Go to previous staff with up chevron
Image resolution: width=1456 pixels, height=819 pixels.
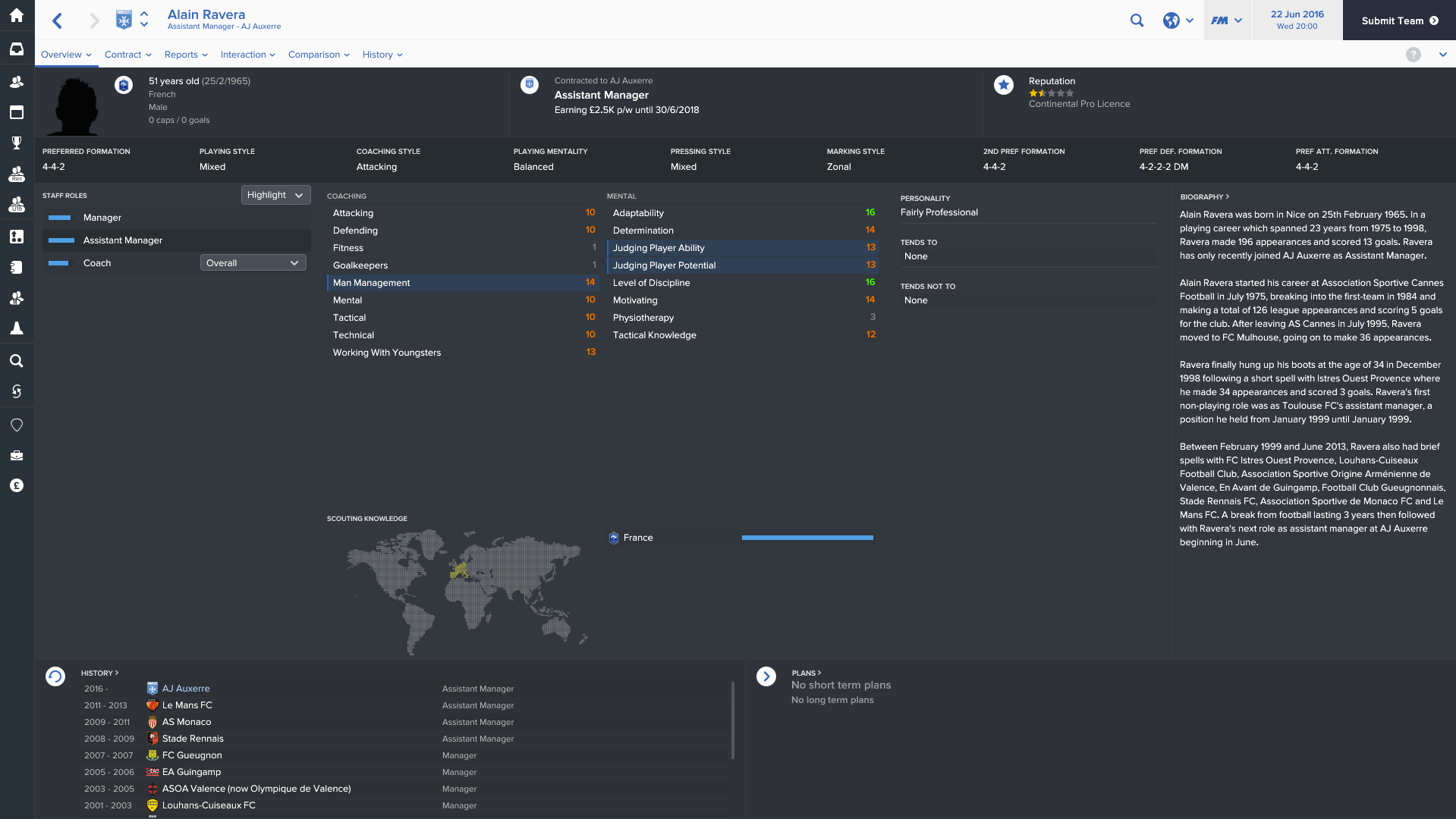coord(144,14)
